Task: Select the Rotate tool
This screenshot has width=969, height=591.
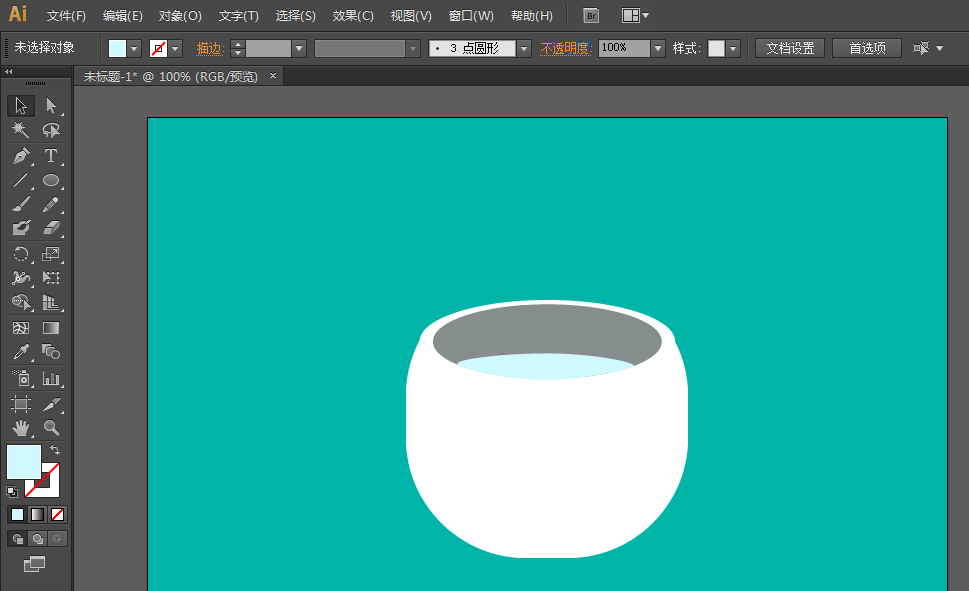Action: click(21, 254)
